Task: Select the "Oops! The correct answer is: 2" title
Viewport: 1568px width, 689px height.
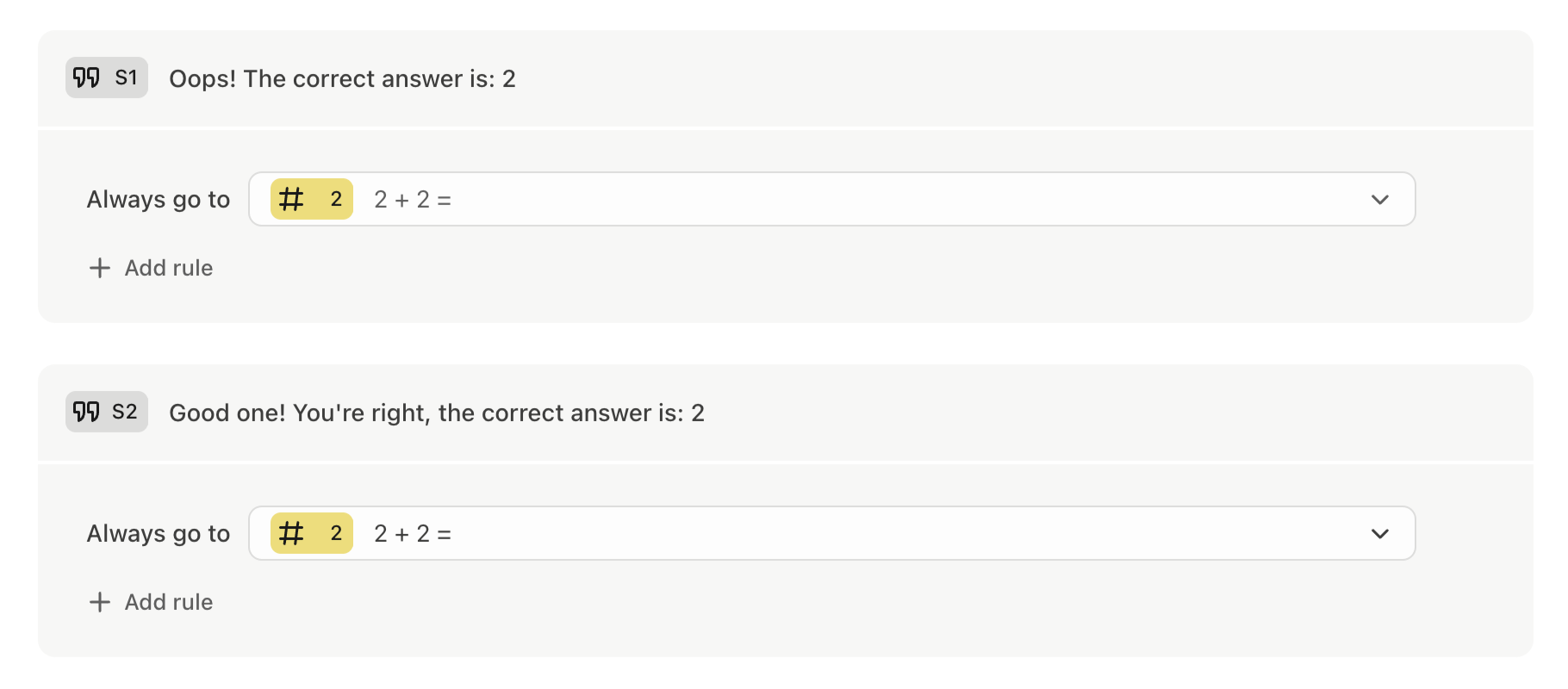Action: click(342, 78)
